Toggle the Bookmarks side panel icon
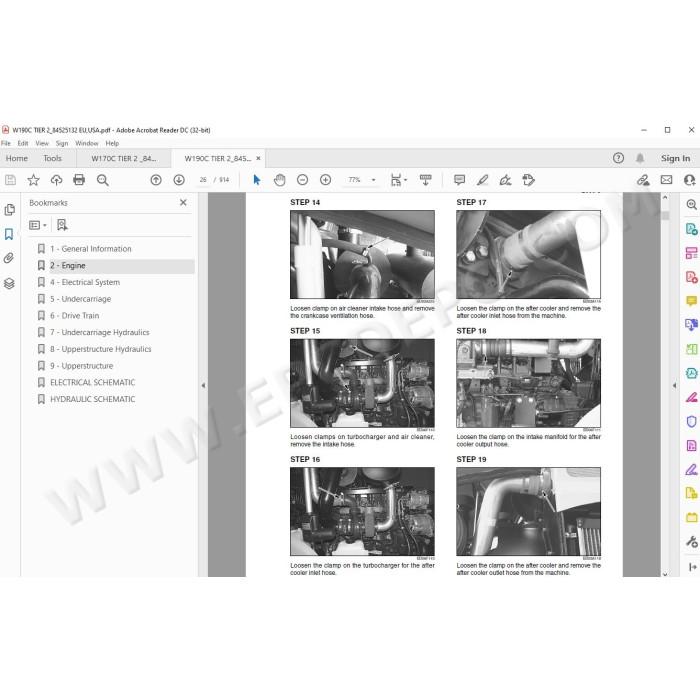 tap(9, 234)
